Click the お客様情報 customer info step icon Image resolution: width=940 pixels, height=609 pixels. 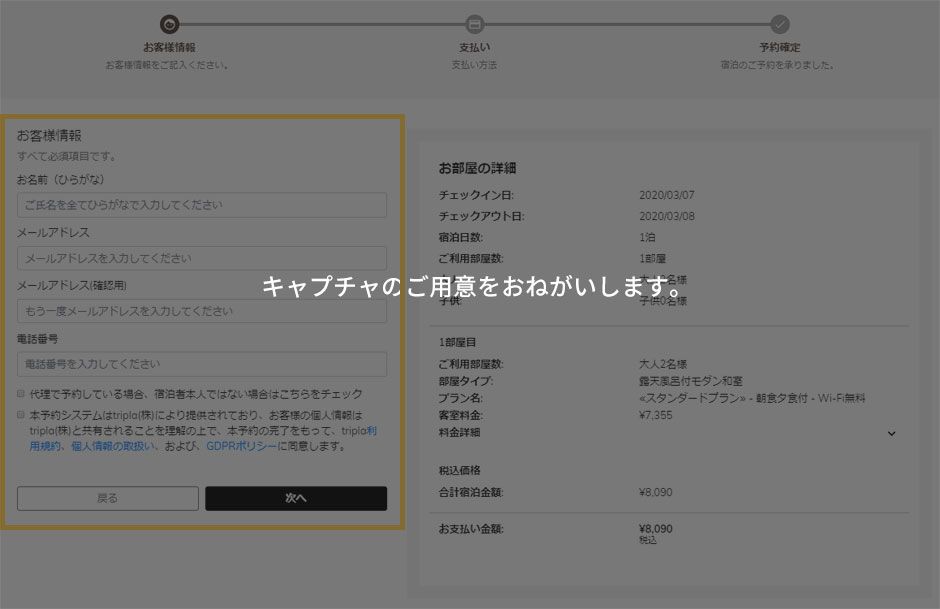click(x=170, y=27)
